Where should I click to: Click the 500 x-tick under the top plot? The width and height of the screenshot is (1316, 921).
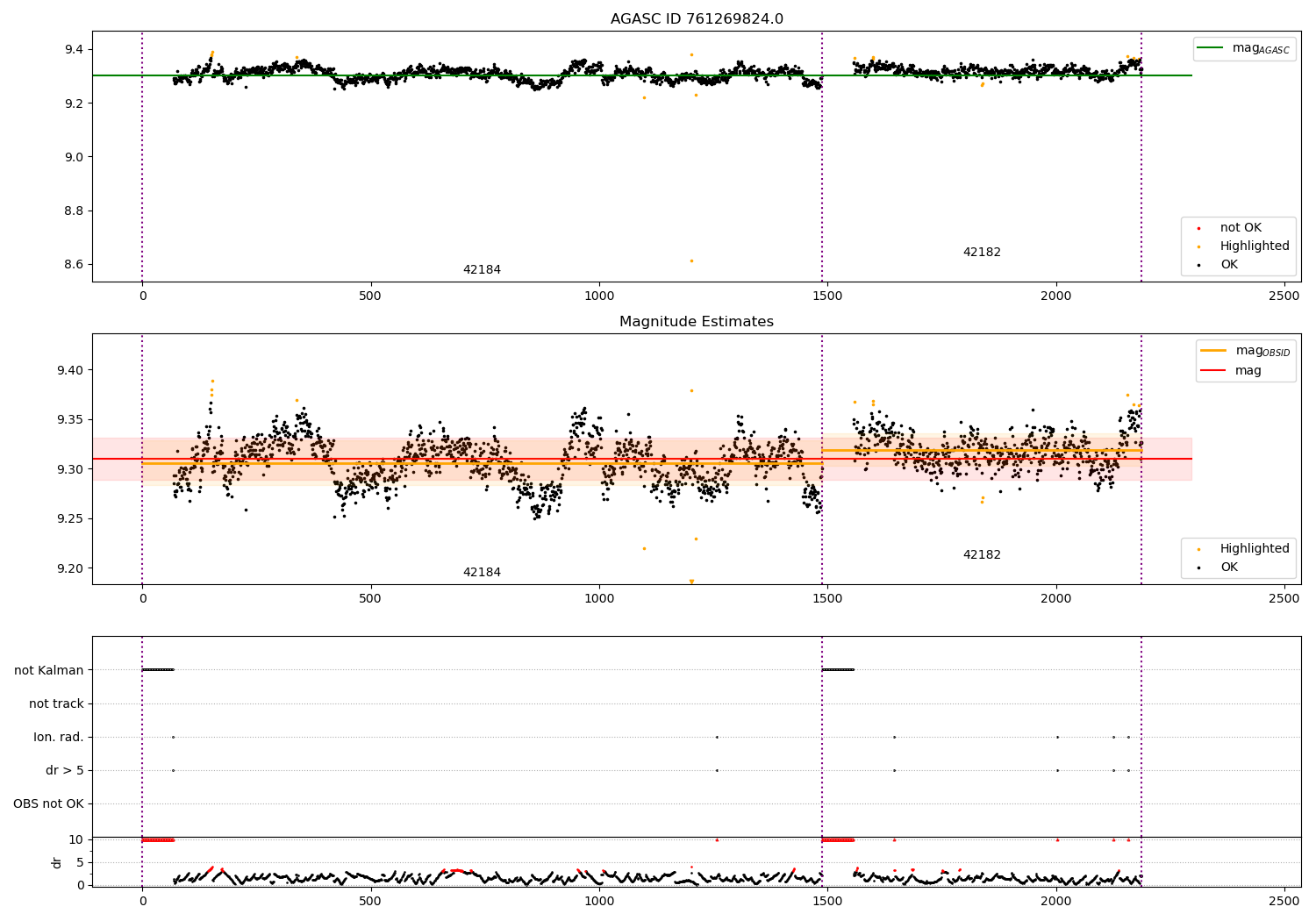tap(370, 296)
